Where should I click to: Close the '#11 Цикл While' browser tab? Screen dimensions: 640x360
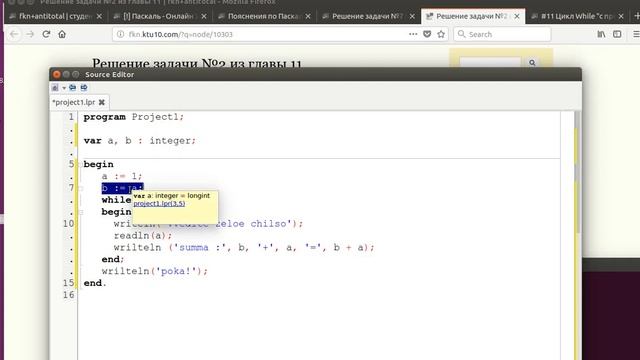click(621, 16)
